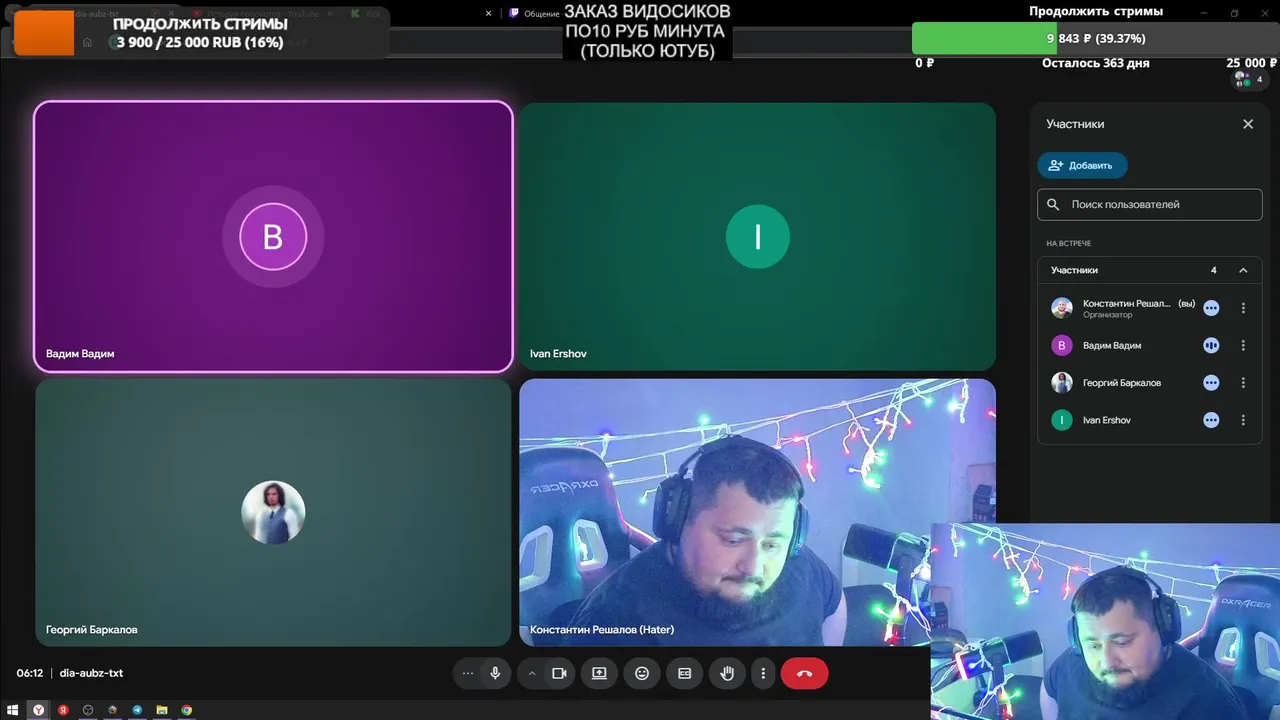Screen dimensions: 1280x720
Task: Click audio indicator next to Георгий Баркалов
Action: (1211, 383)
